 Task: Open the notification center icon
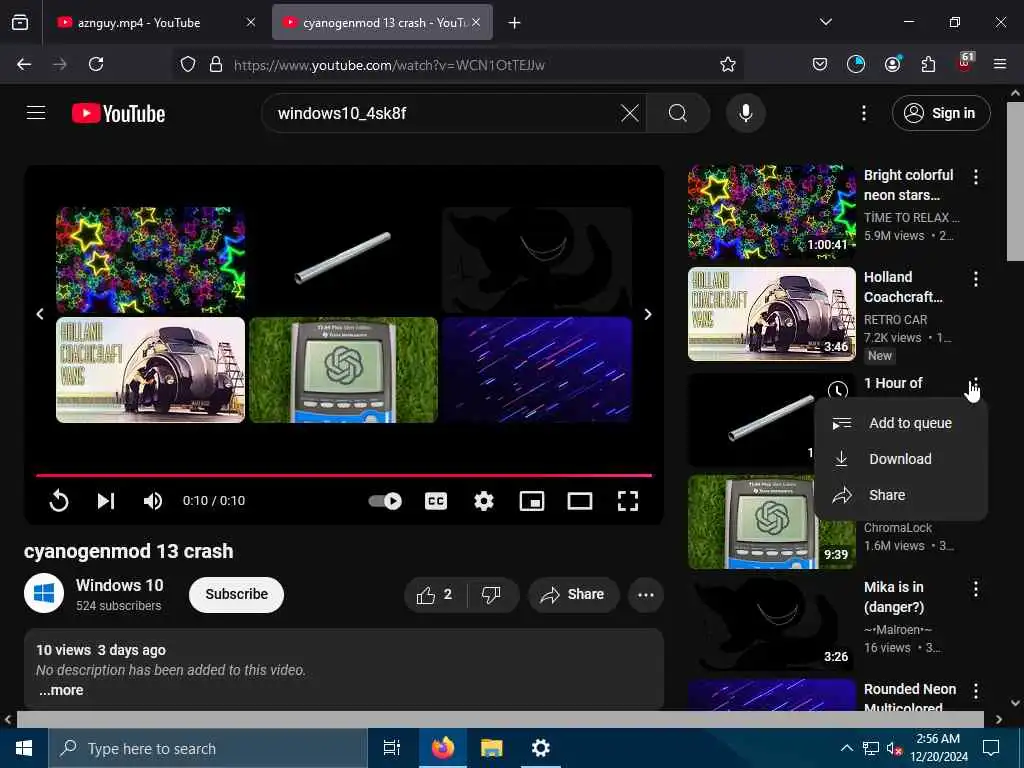point(991,748)
